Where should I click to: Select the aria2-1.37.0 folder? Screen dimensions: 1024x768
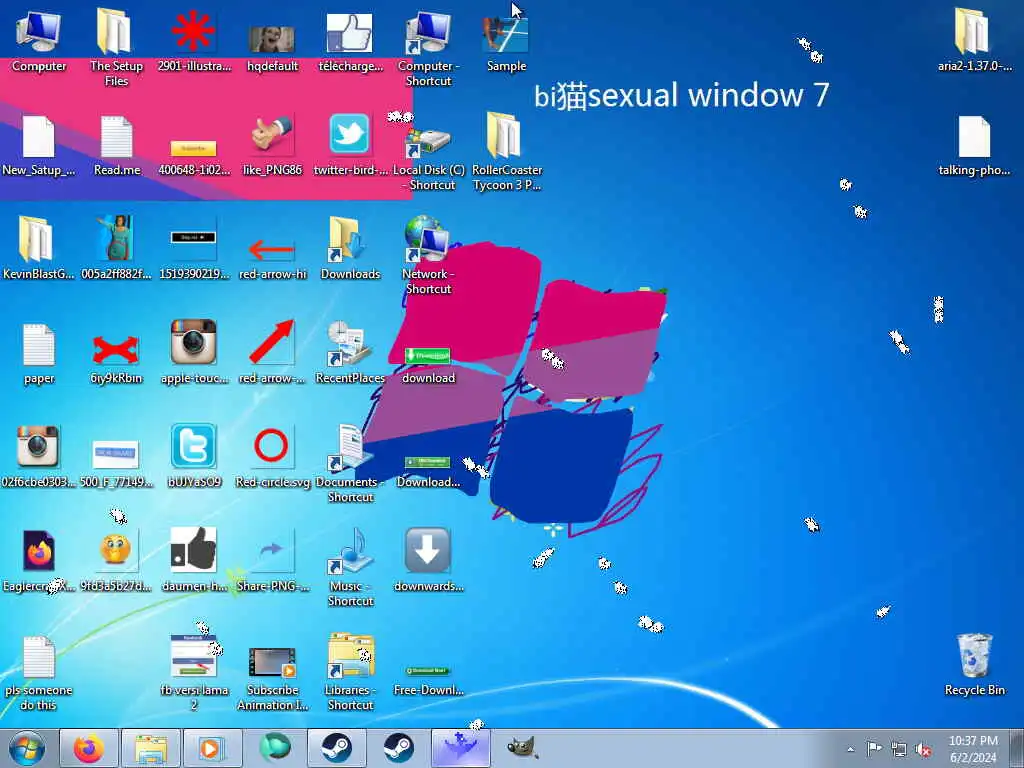click(974, 39)
